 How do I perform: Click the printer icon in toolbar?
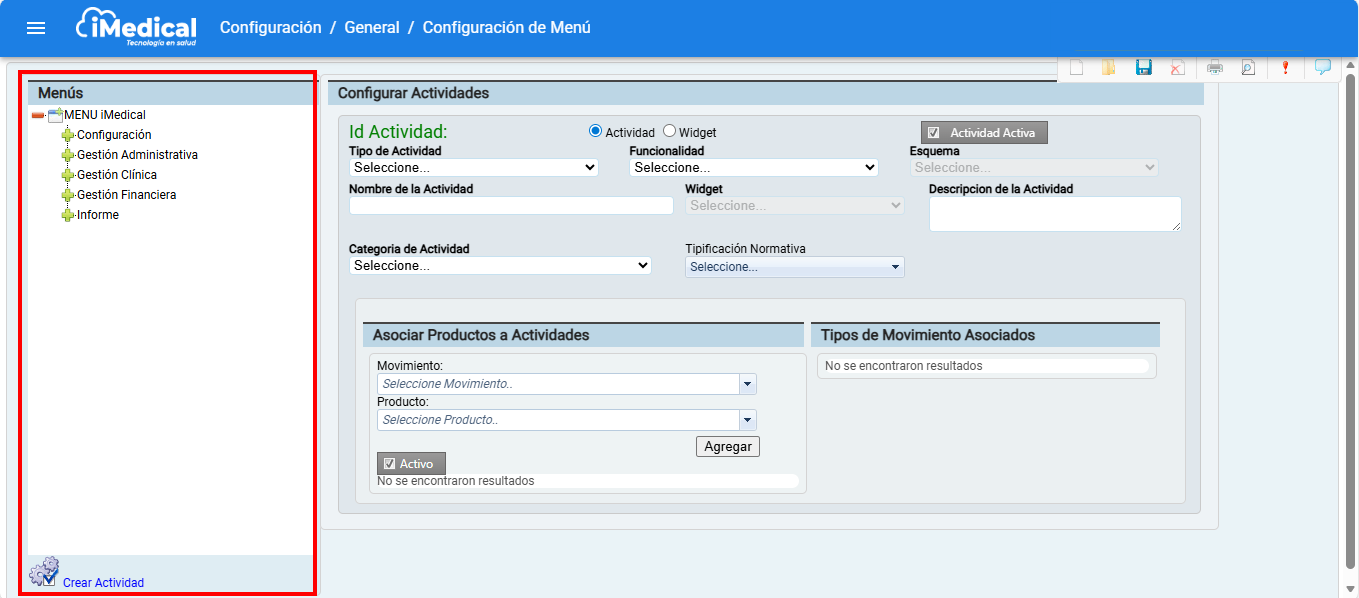(x=1215, y=68)
